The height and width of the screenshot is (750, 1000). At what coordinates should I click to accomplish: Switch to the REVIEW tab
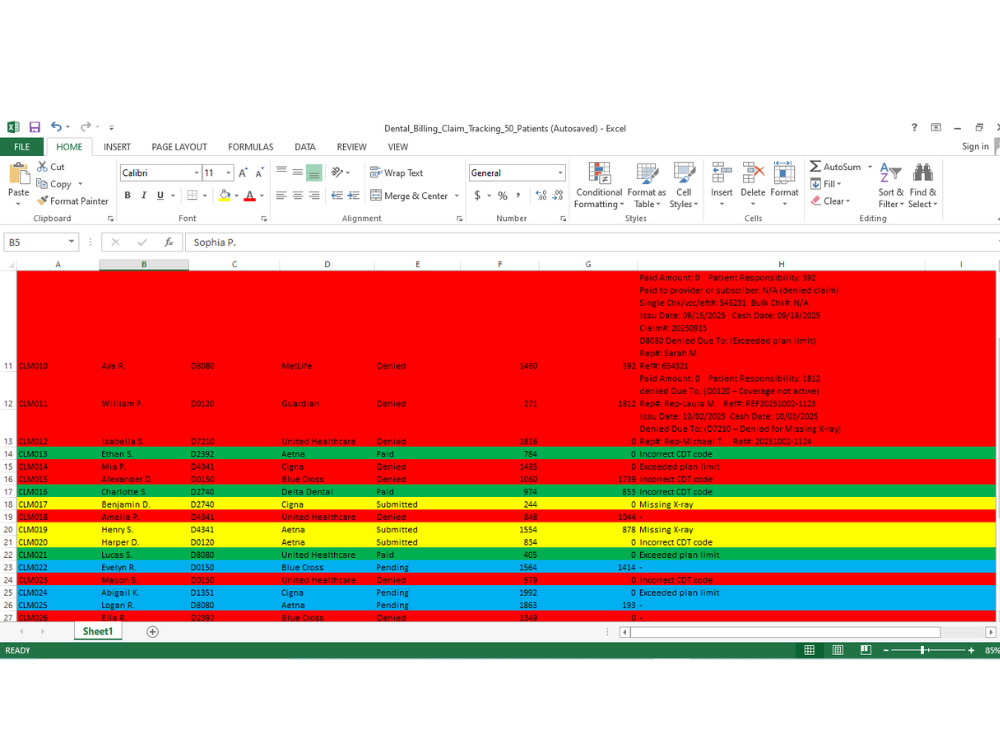pyautogui.click(x=351, y=147)
